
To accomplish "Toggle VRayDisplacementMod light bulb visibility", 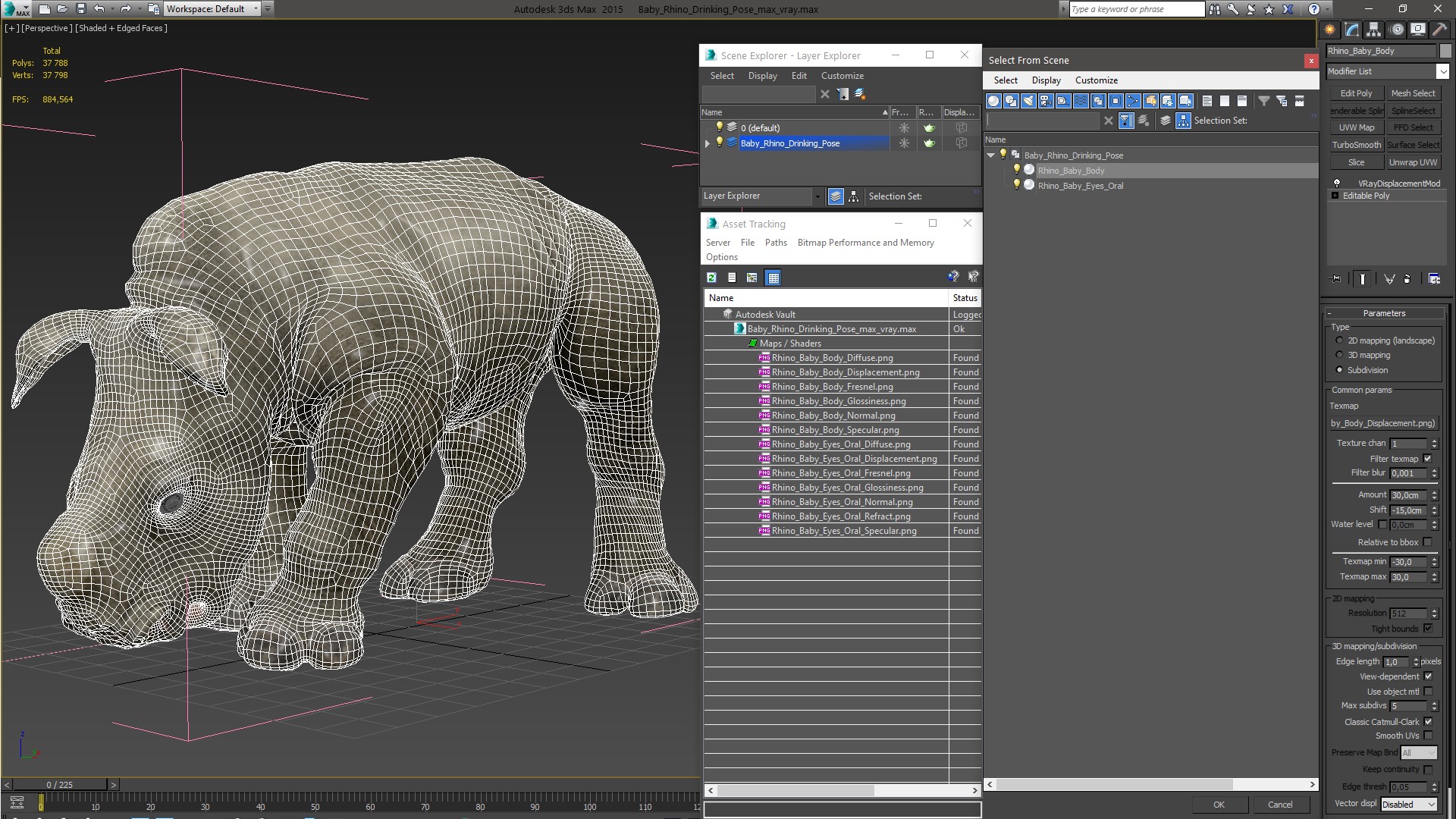I will [x=1337, y=184].
